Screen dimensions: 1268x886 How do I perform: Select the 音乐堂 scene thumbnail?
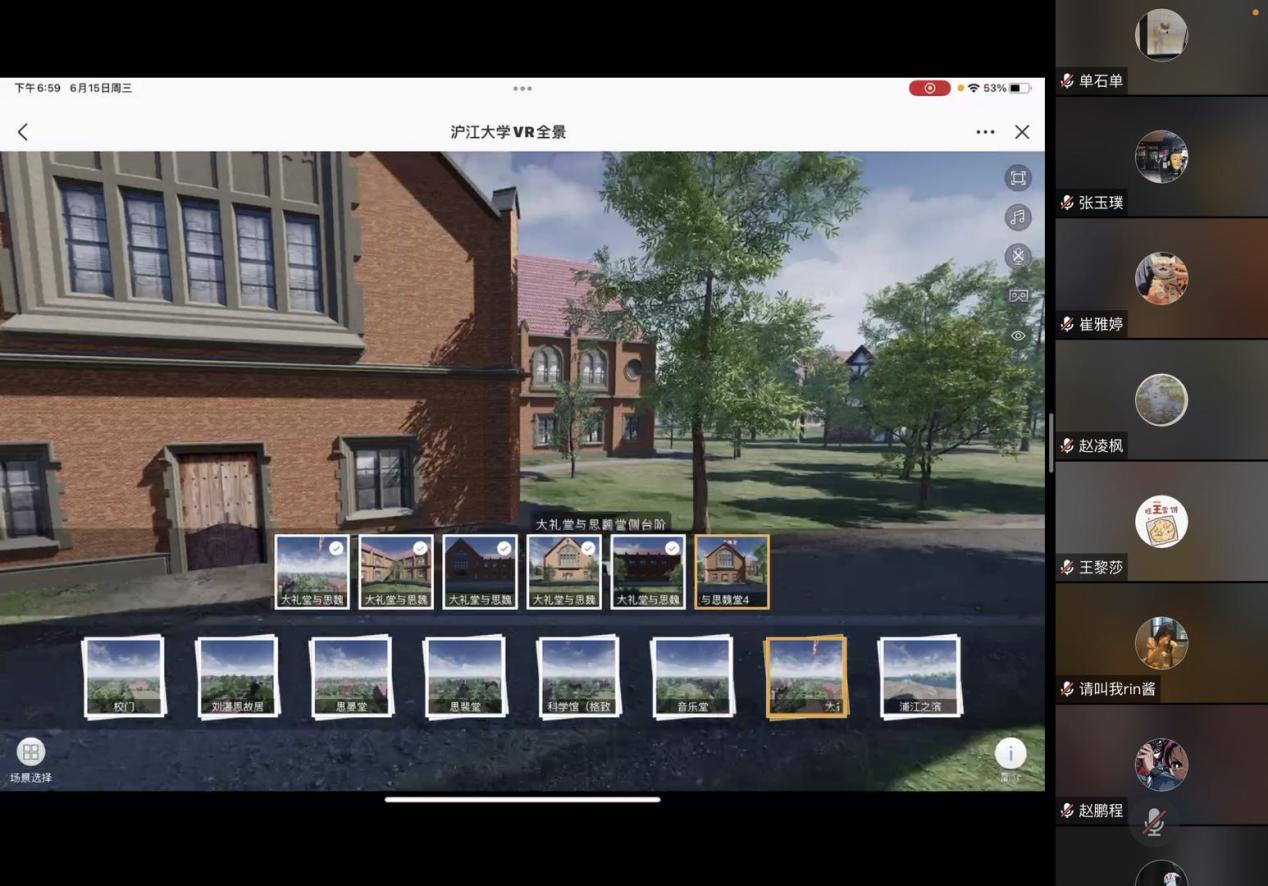click(x=693, y=677)
